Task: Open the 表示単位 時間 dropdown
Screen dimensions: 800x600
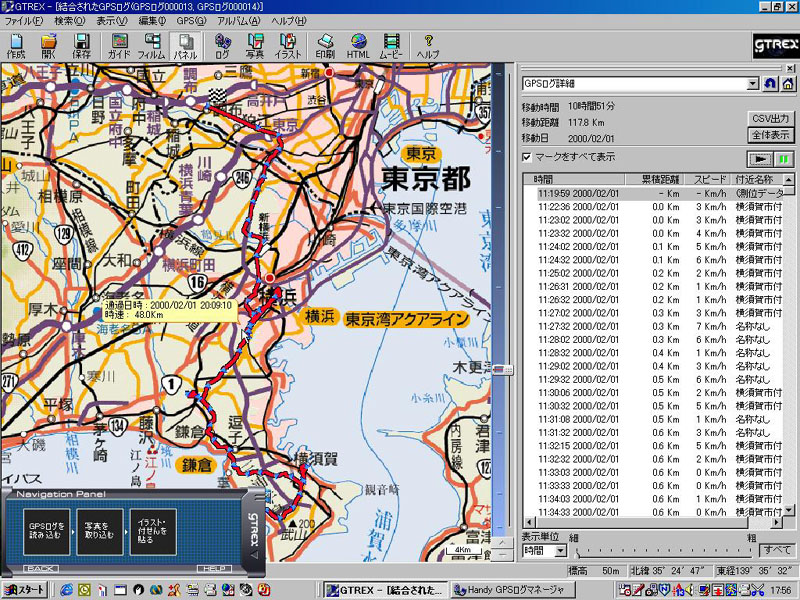Action: tap(560, 550)
